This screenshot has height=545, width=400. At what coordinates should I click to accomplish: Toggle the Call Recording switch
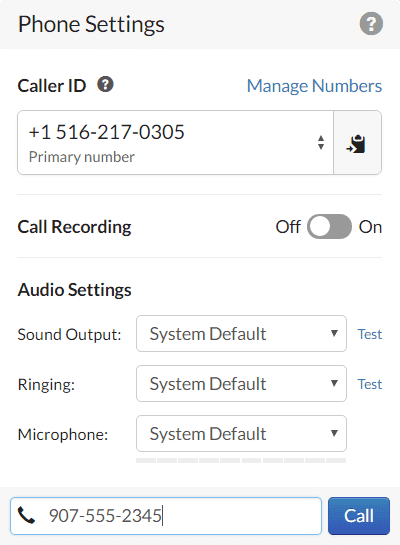pos(329,227)
